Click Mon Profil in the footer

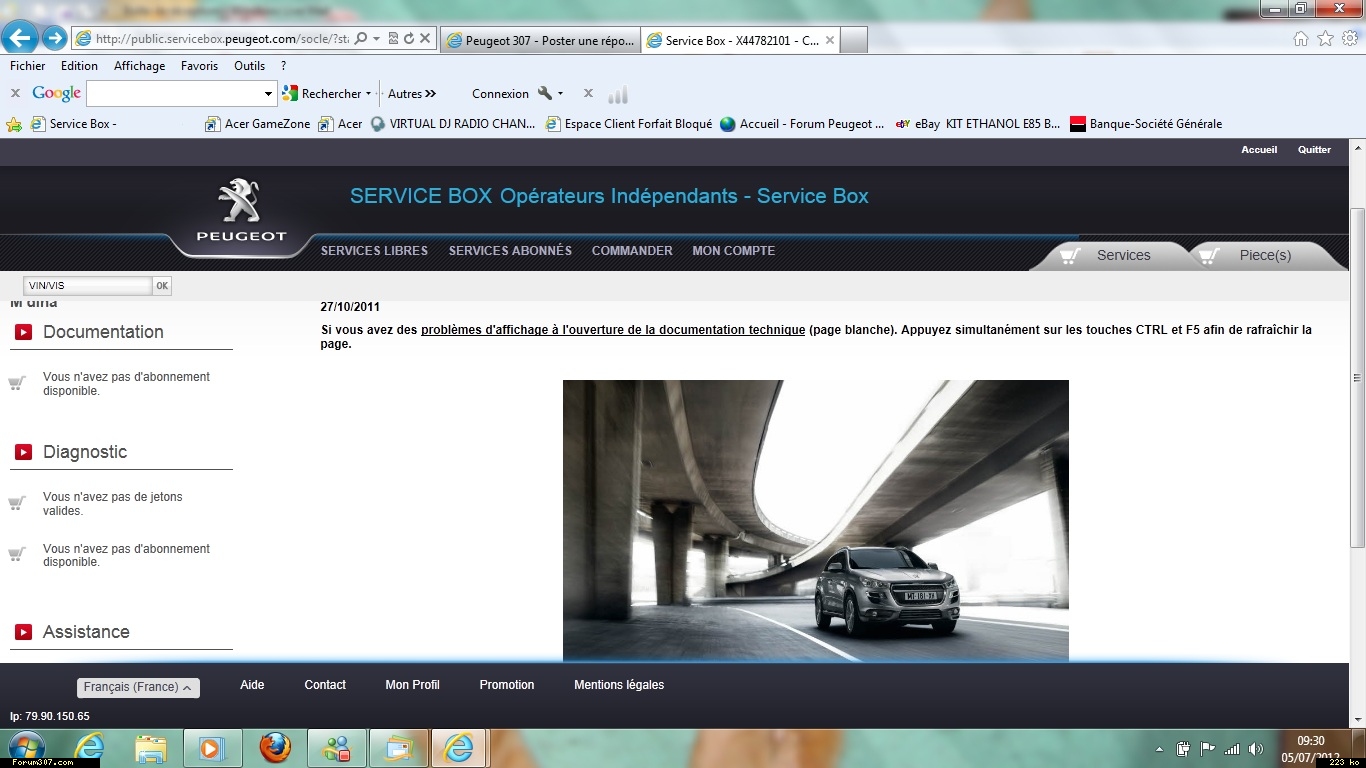[x=412, y=685]
